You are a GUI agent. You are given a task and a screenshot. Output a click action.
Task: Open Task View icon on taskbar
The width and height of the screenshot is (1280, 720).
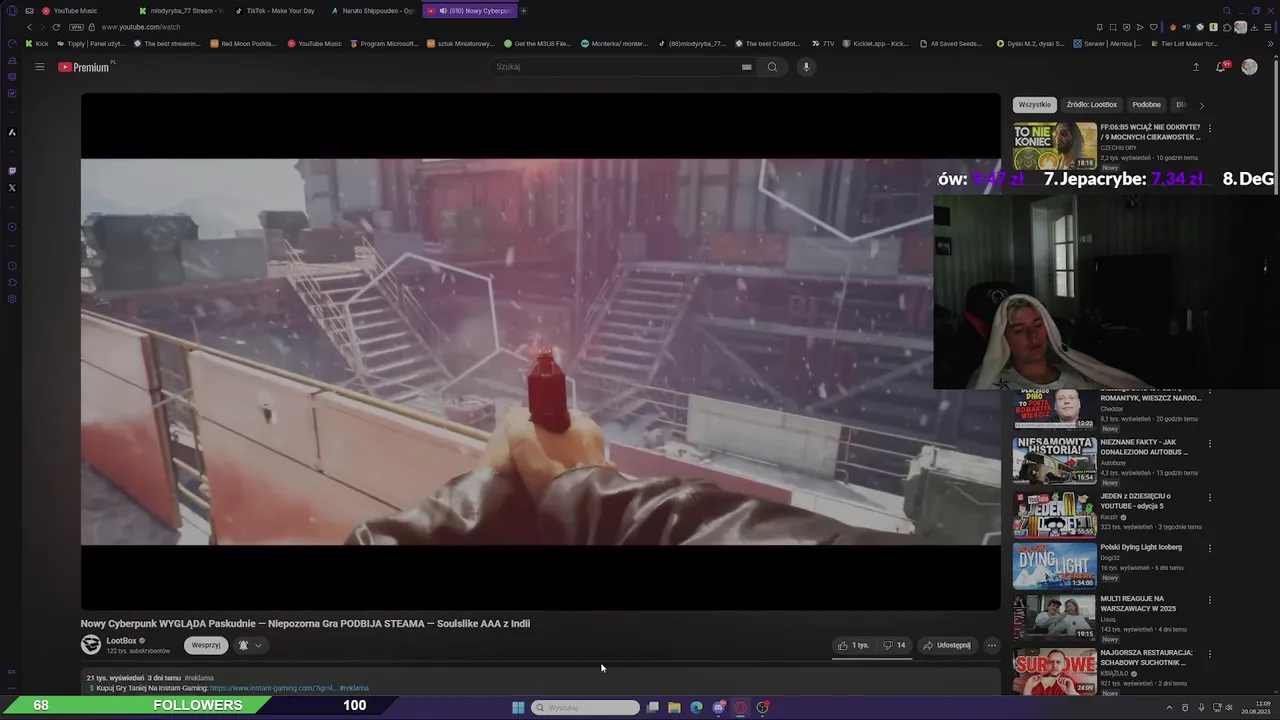652,708
